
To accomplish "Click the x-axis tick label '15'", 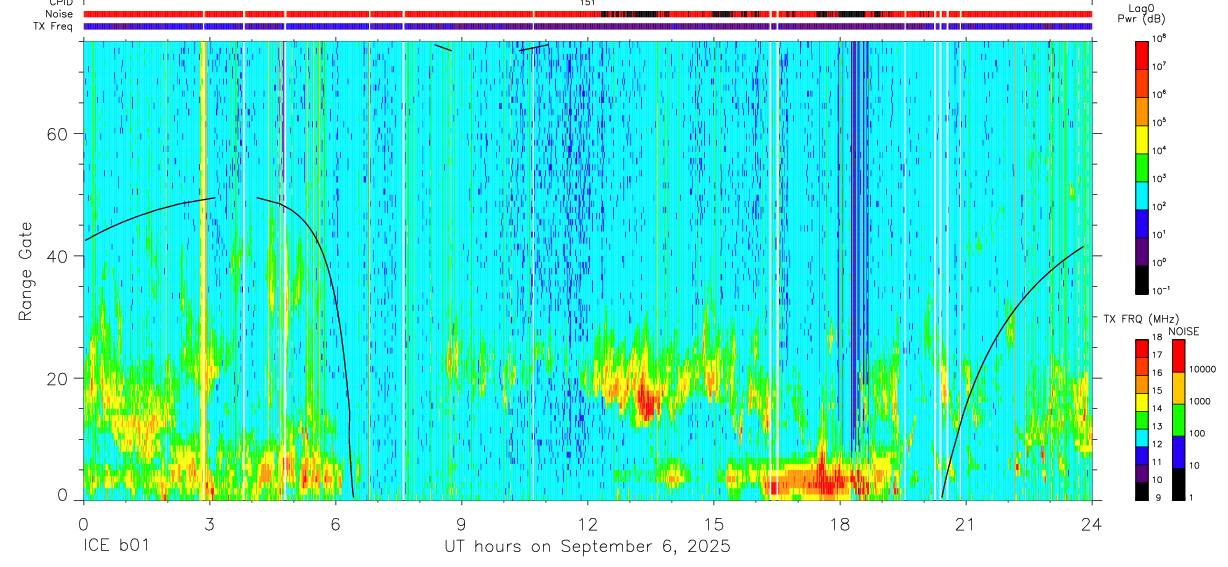I will click(x=713, y=524).
